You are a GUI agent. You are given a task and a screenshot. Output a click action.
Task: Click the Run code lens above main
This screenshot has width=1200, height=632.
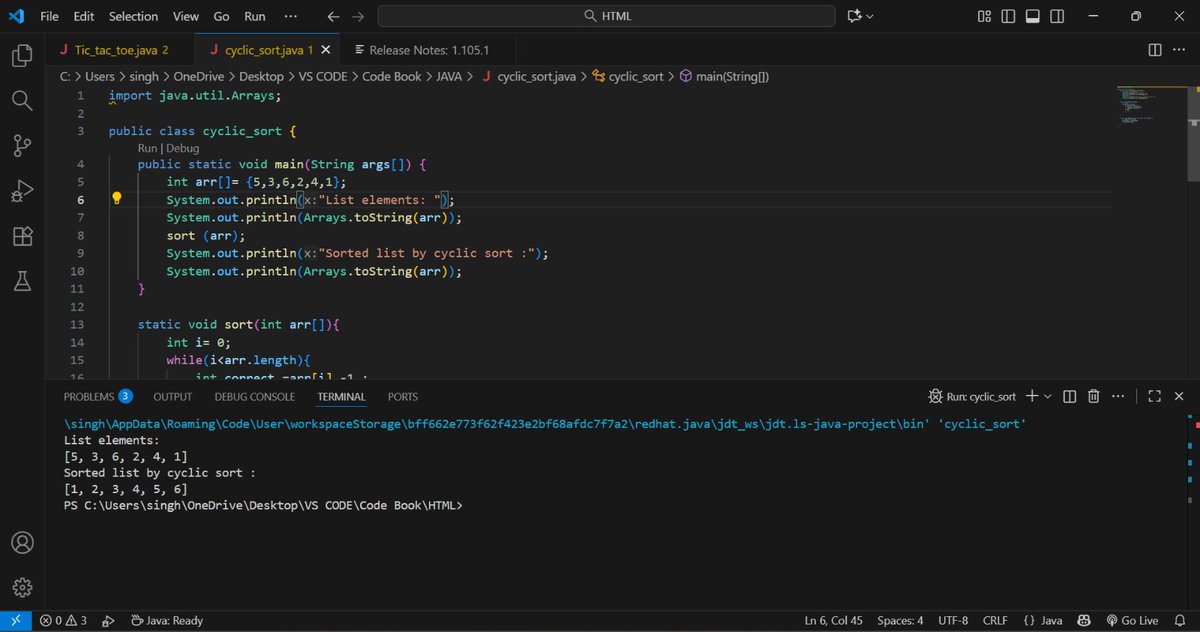point(148,148)
